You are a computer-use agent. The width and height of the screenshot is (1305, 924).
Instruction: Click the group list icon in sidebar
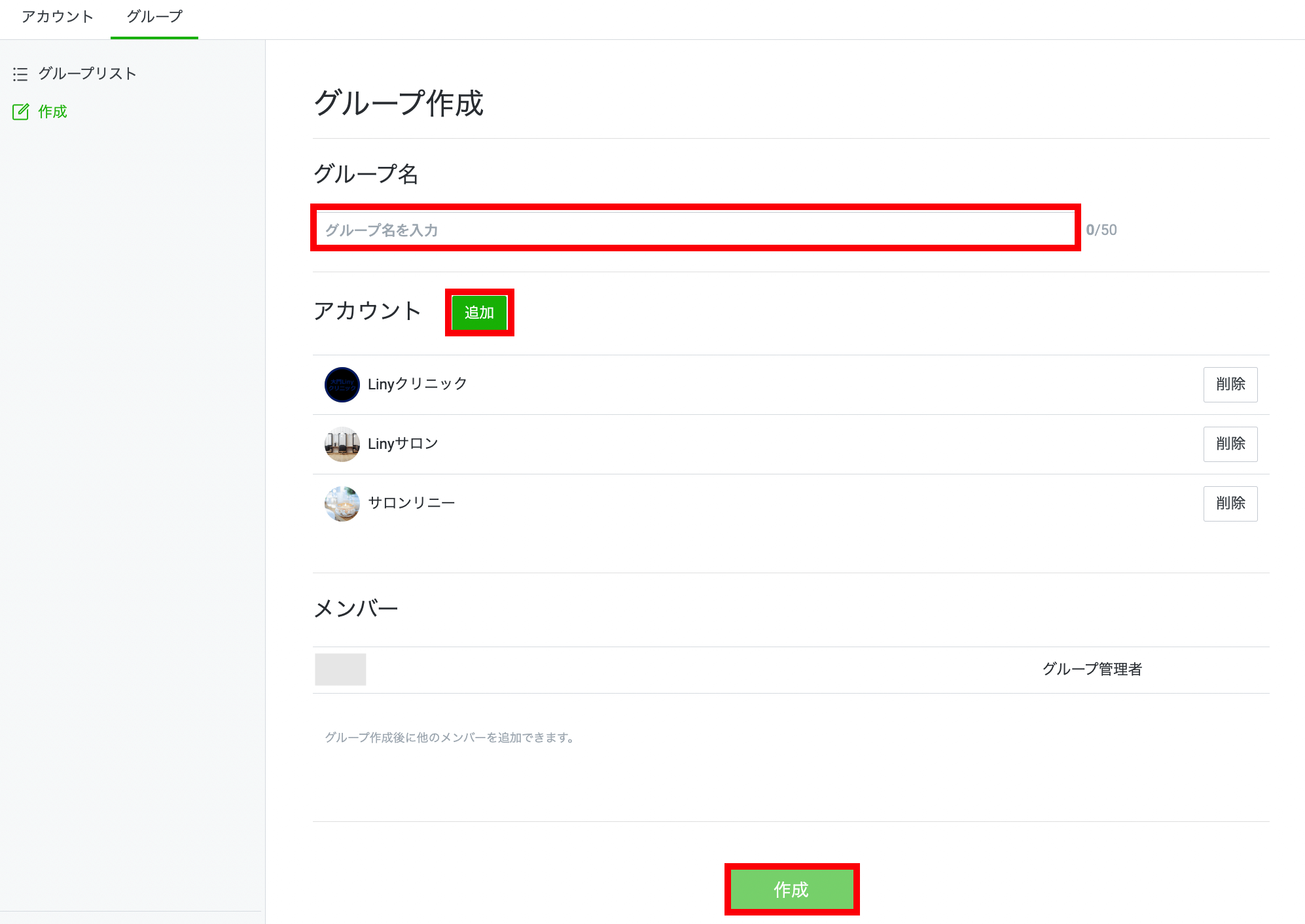pyautogui.click(x=20, y=74)
